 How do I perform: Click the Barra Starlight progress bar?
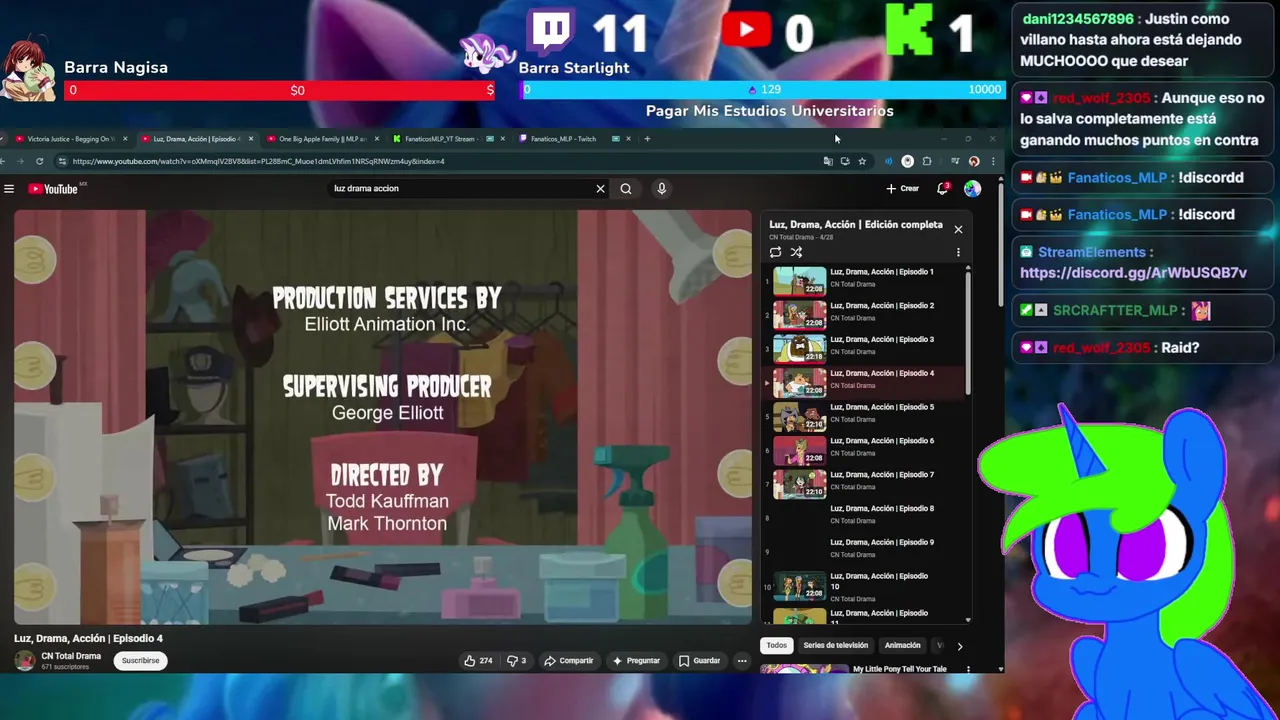[761, 90]
